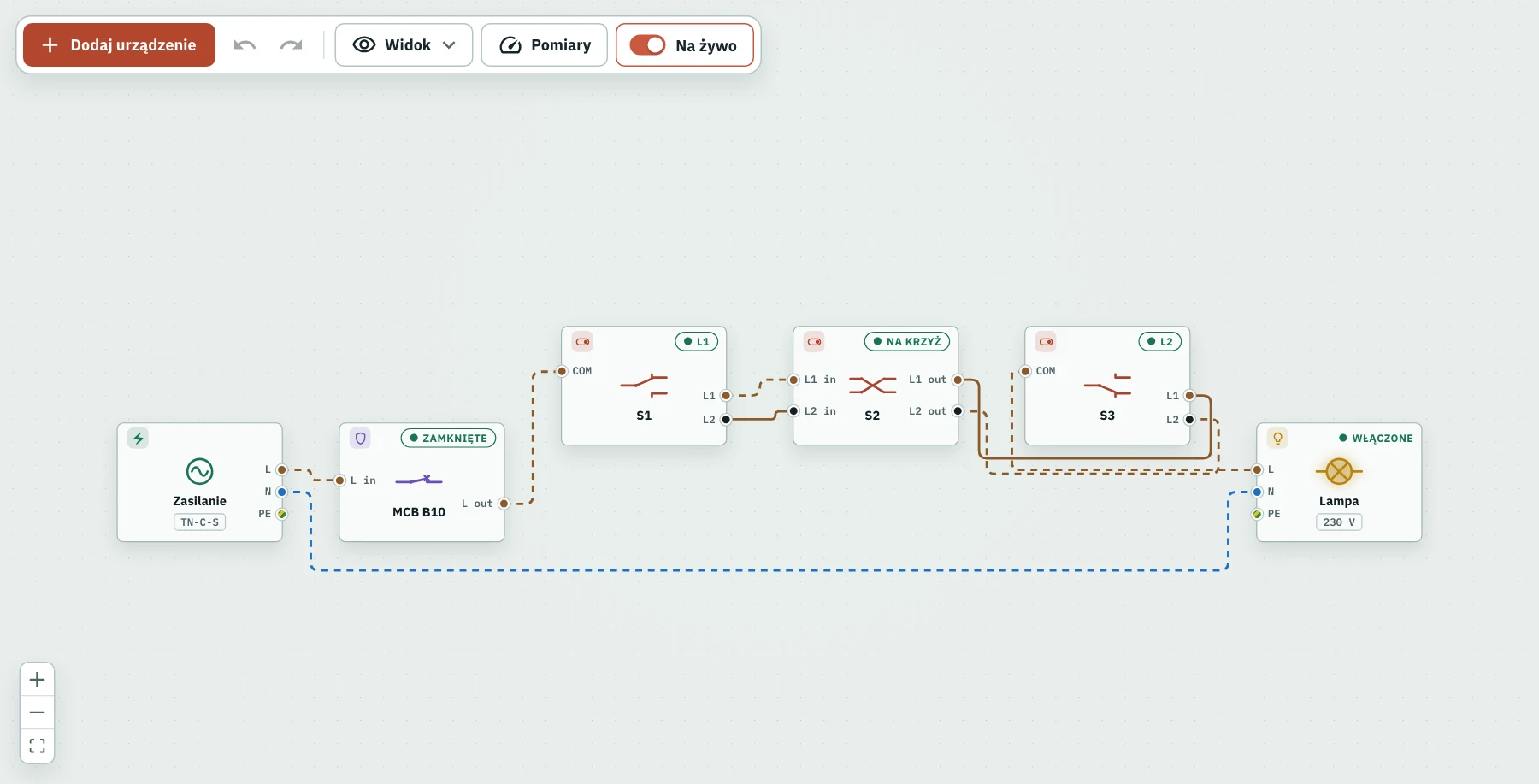
Task: Click the switch icon on S3 card
Action: click(1046, 341)
